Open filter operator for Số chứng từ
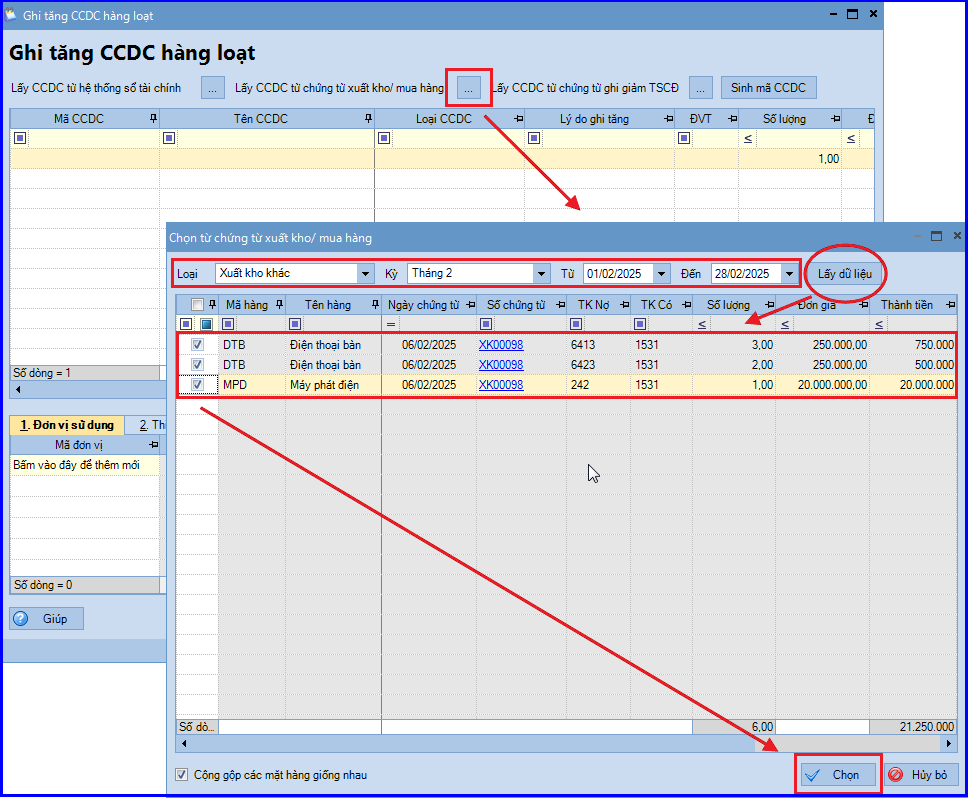 click(486, 324)
